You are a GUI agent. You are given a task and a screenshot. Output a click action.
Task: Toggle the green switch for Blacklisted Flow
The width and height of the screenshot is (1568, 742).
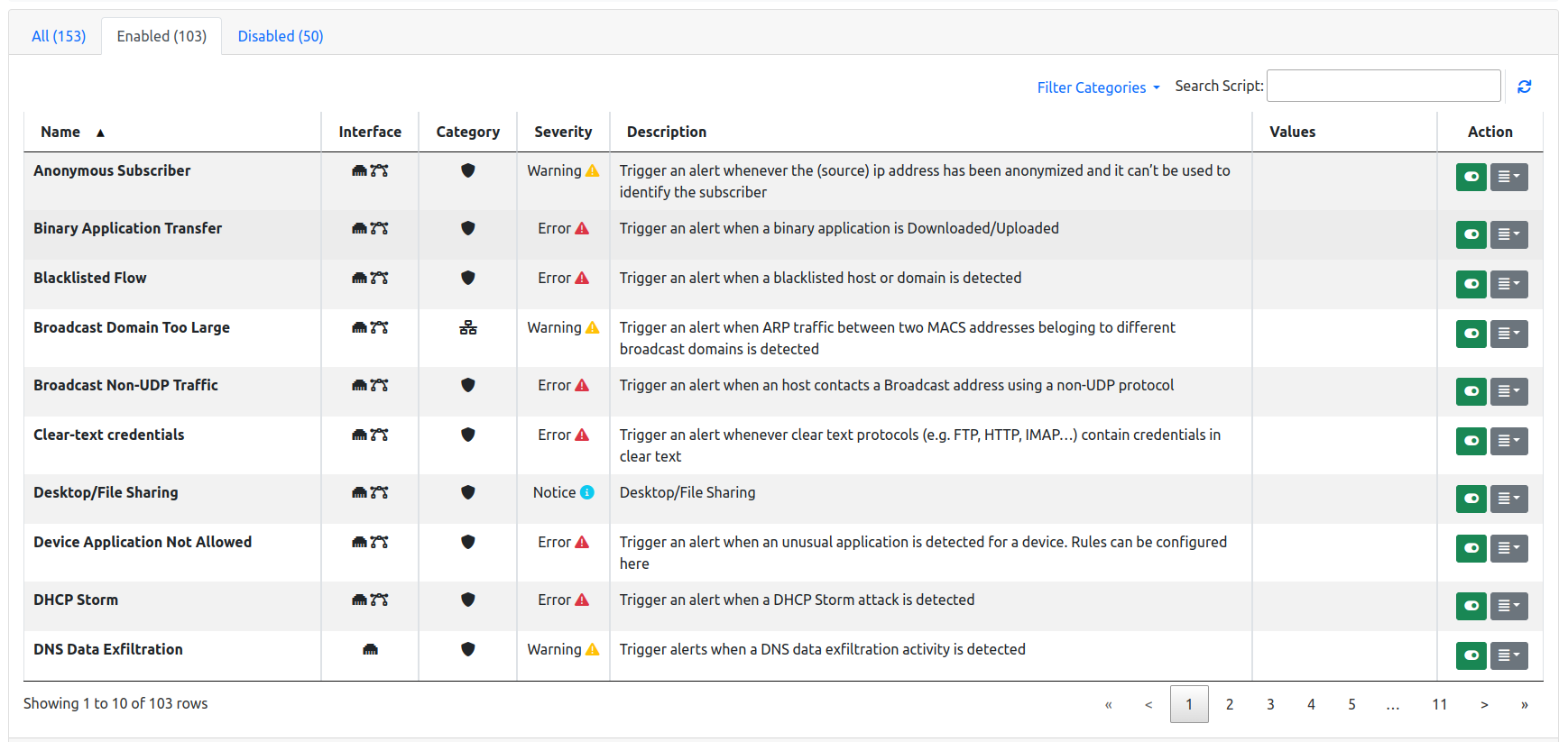click(1471, 284)
